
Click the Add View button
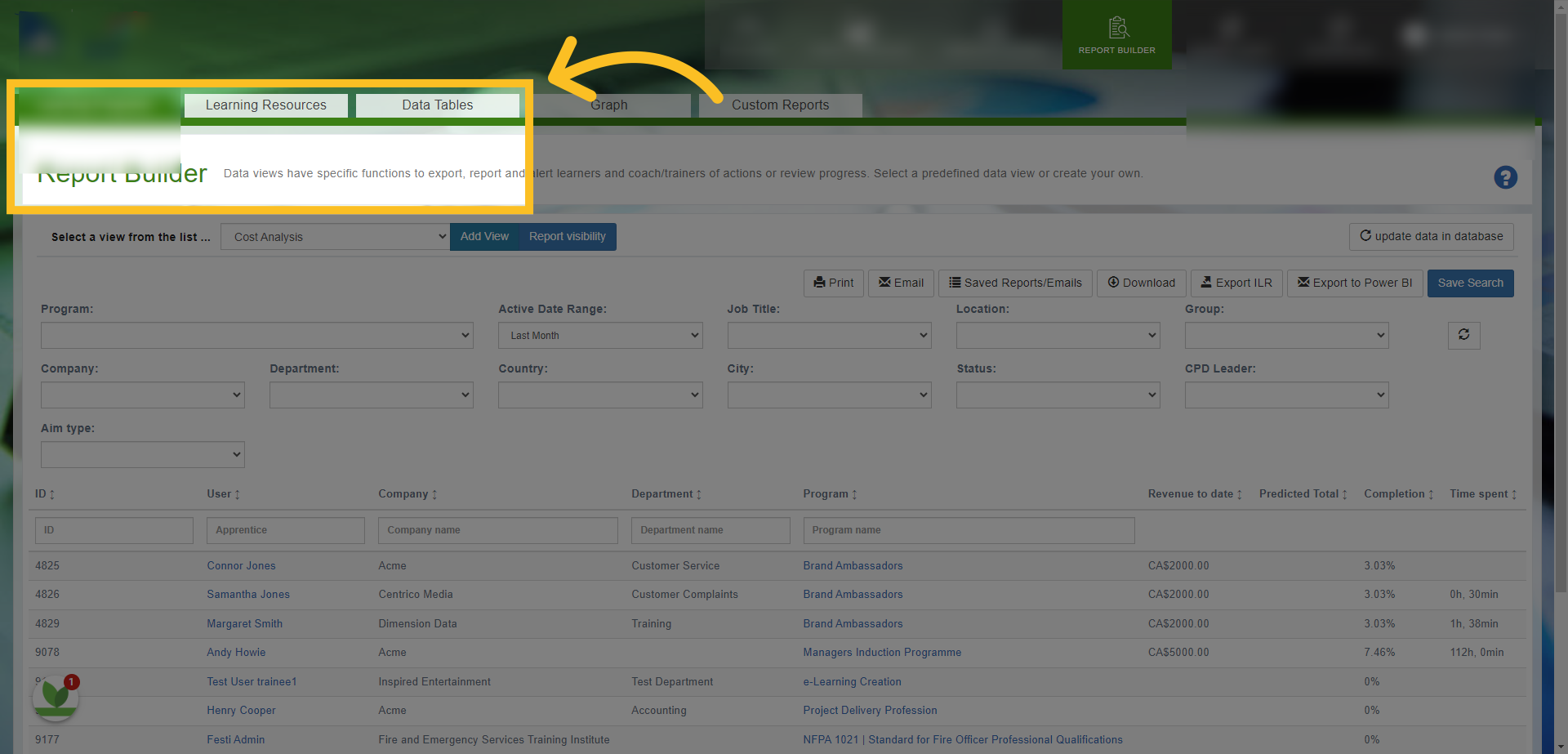pos(484,237)
